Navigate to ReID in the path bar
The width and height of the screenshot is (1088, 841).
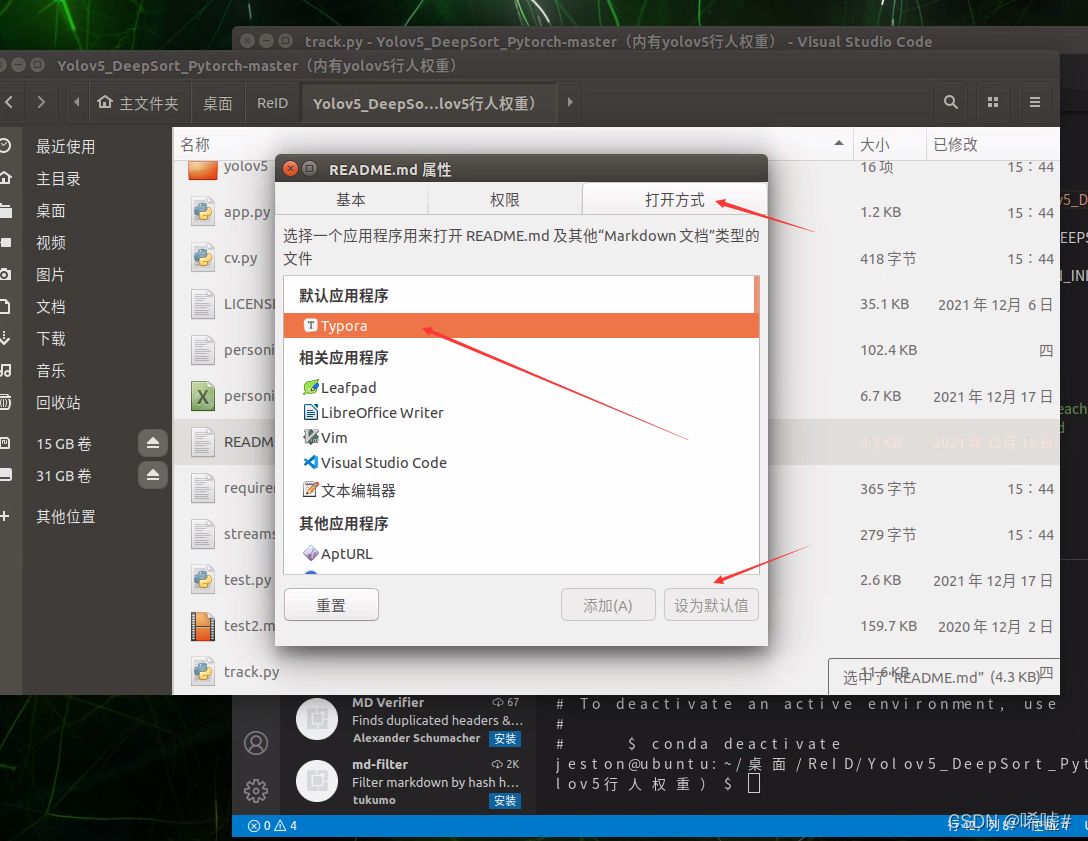click(x=272, y=103)
